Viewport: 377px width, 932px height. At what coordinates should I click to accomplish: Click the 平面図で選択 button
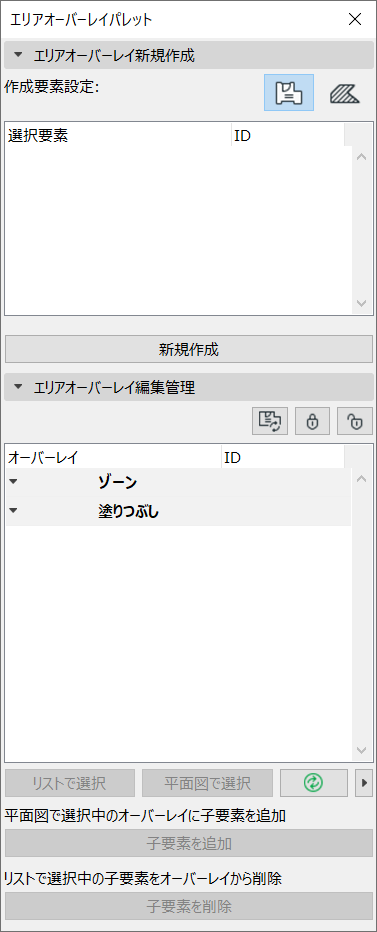[x=208, y=783]
